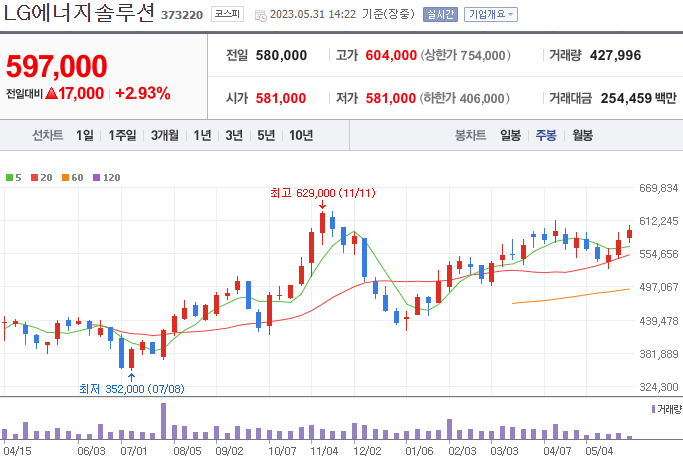Switch to 월봉 monthly candle chart
This screenshot has width=683, height=458.
point(582,136)
